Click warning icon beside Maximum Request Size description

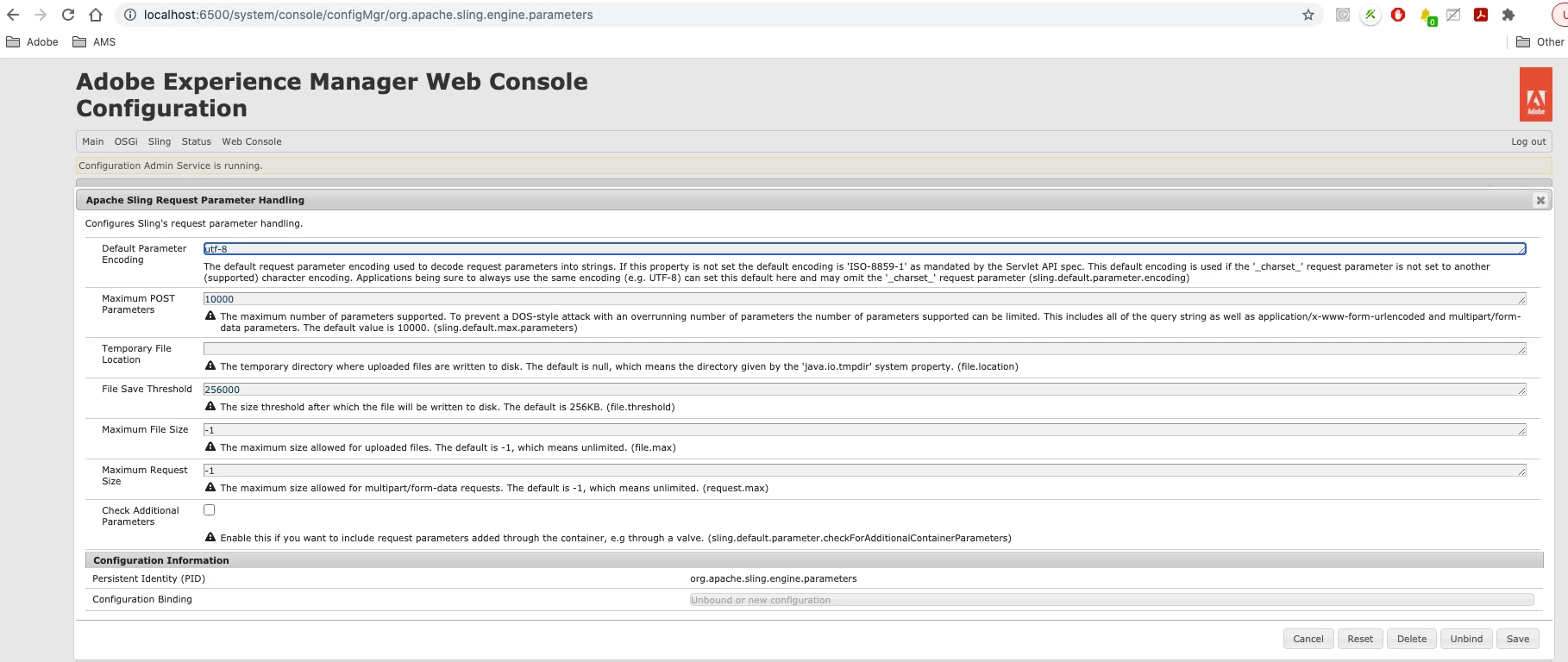click(210, 487)
